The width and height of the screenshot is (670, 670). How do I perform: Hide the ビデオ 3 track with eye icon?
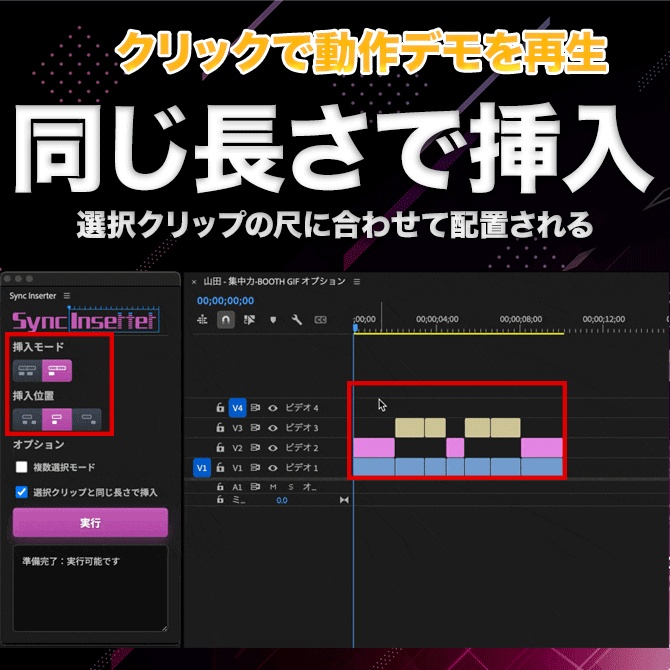pyautogui.click(x=273, y=428)
